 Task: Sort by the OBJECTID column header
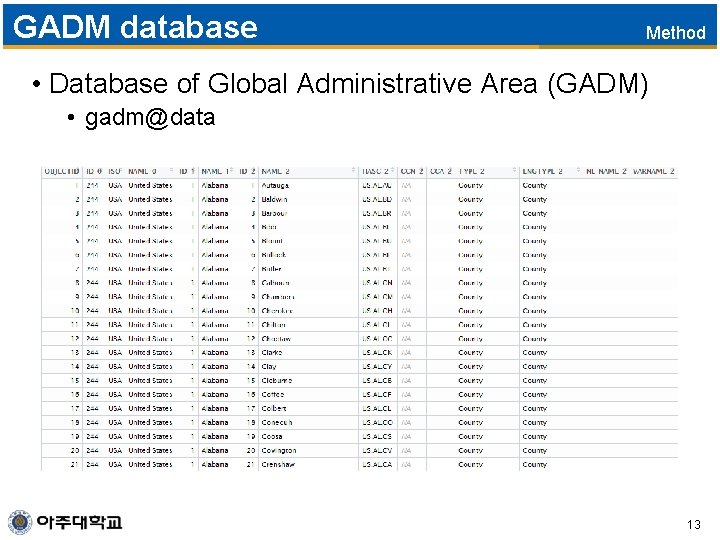point(62,171)
